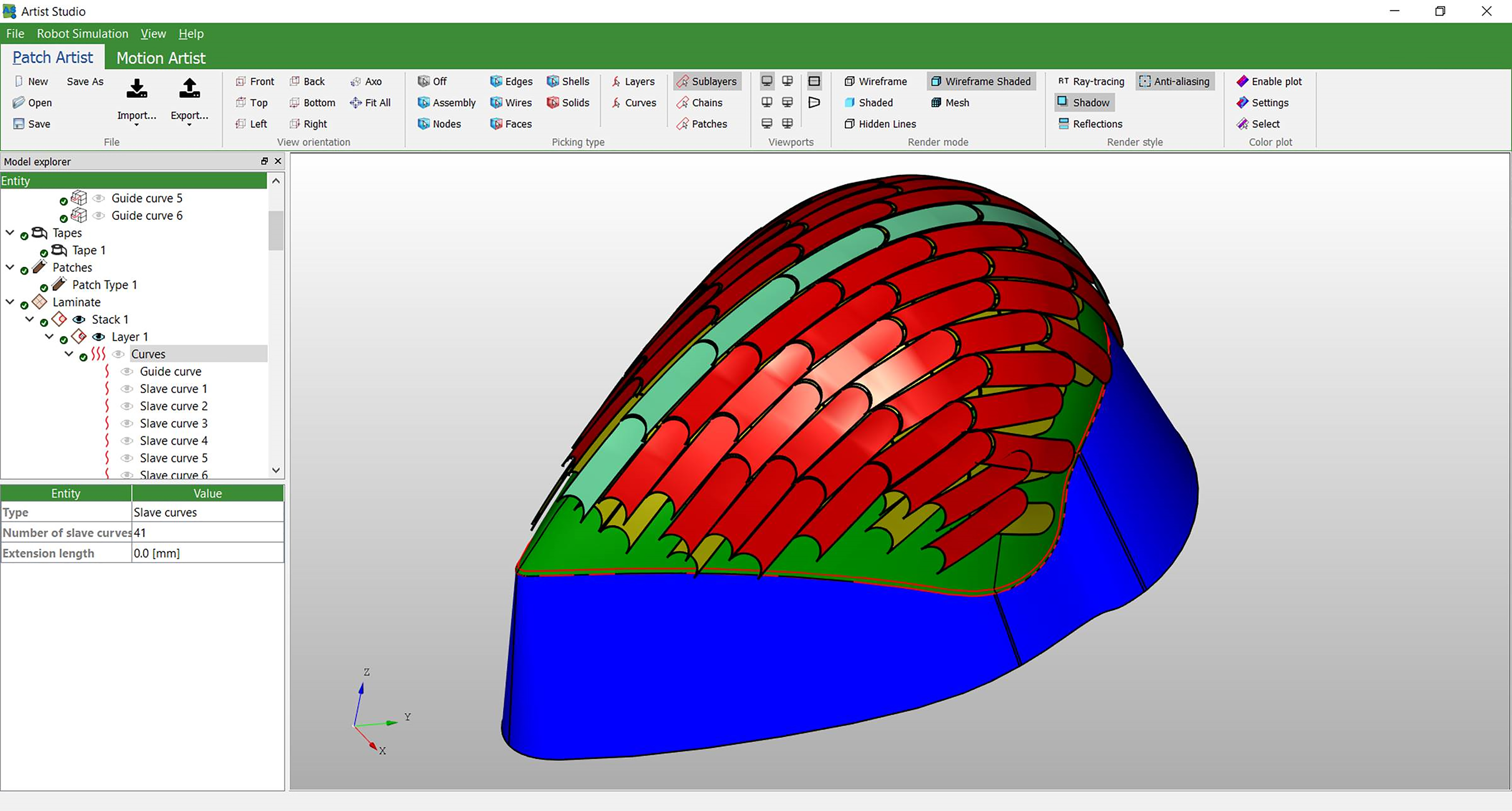
Task: Set picking type to Chains
Action: (x=699, y=103)
